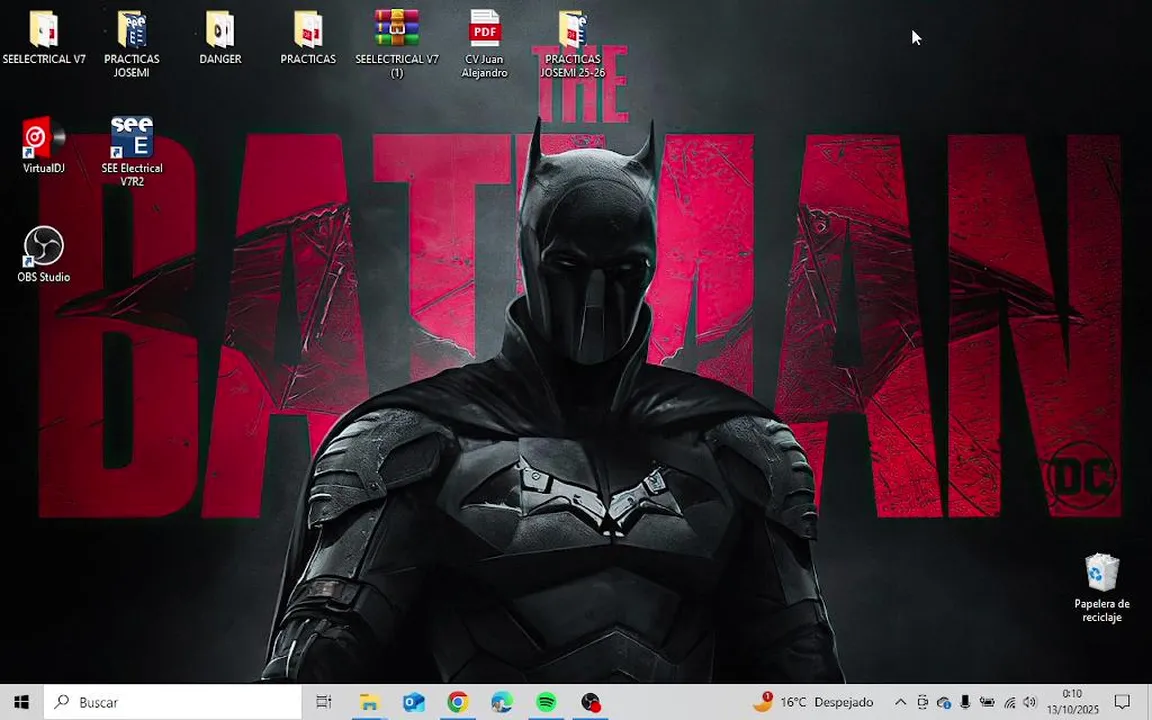Select the SEE Electrical V7R2 shortcut
The height and width of the screenshot is (720, 1152).
(x=132, y=137)
